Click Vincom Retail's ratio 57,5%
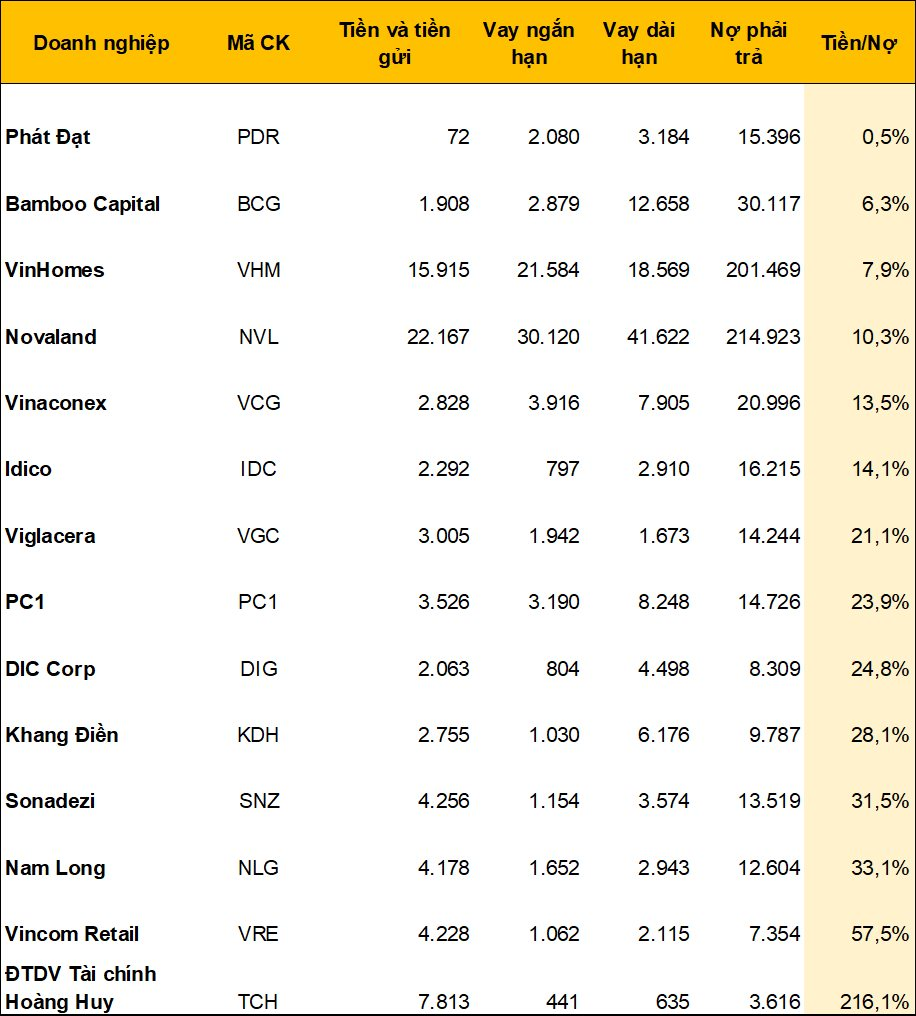916x1016 pixels. click(x=880, y=934)
